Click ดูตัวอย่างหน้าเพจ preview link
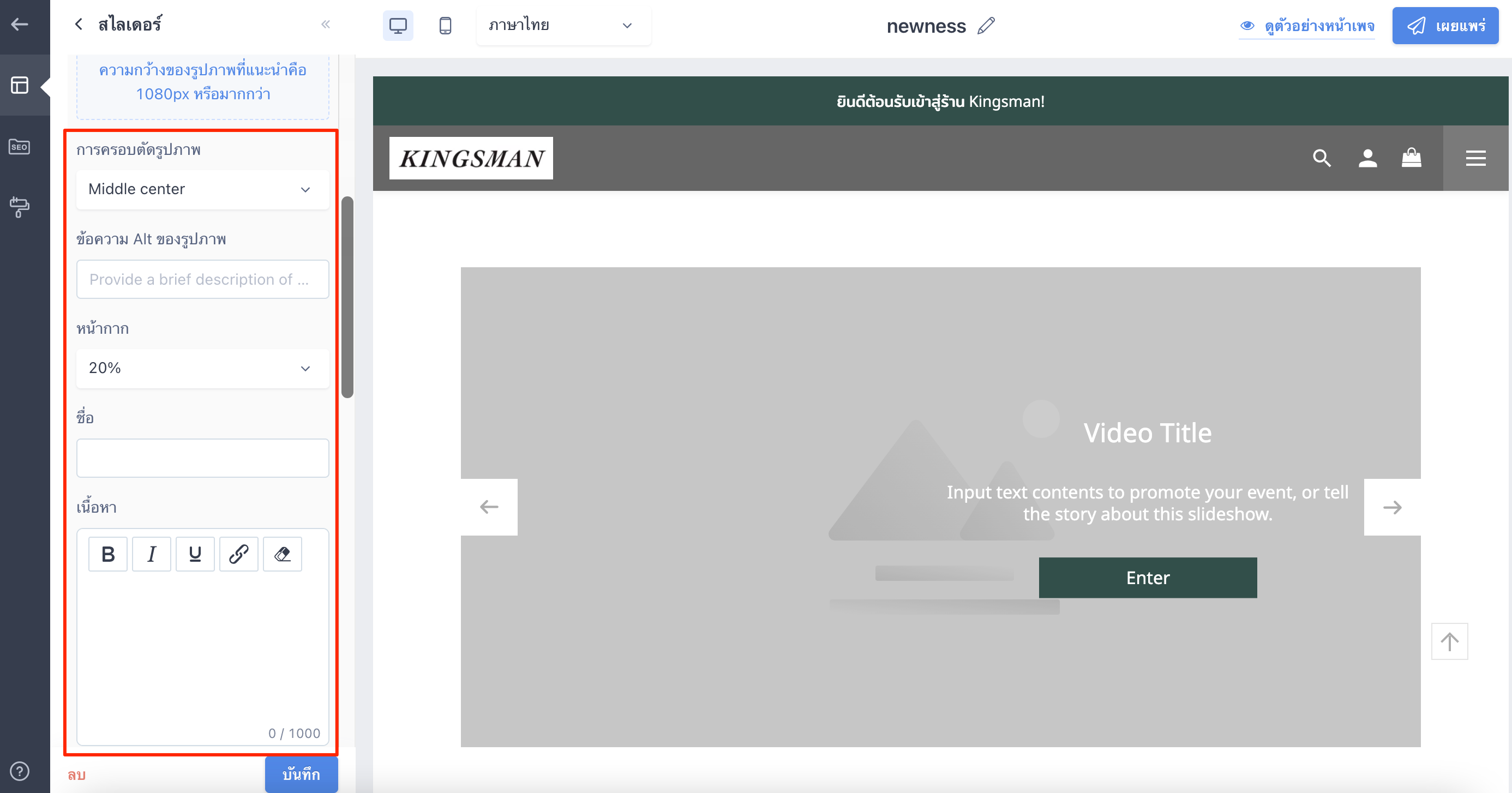The height and width of the screenshot is (793, 1512). (1307, 26)
